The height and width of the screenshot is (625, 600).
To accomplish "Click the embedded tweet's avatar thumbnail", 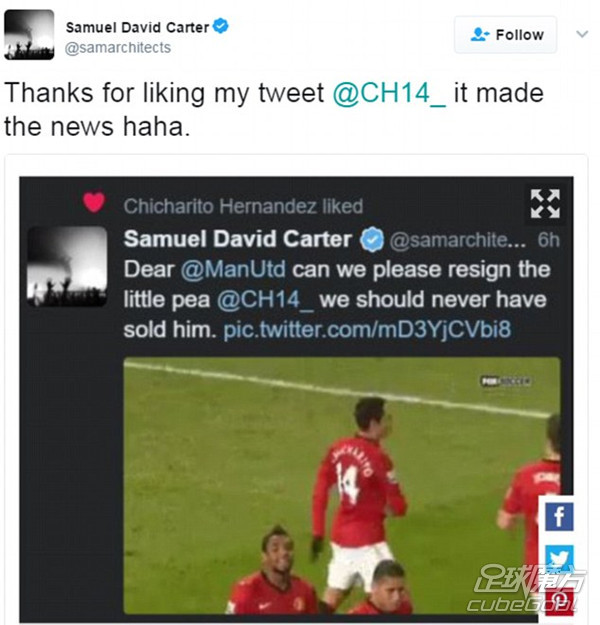I will (x=67, y=266).
